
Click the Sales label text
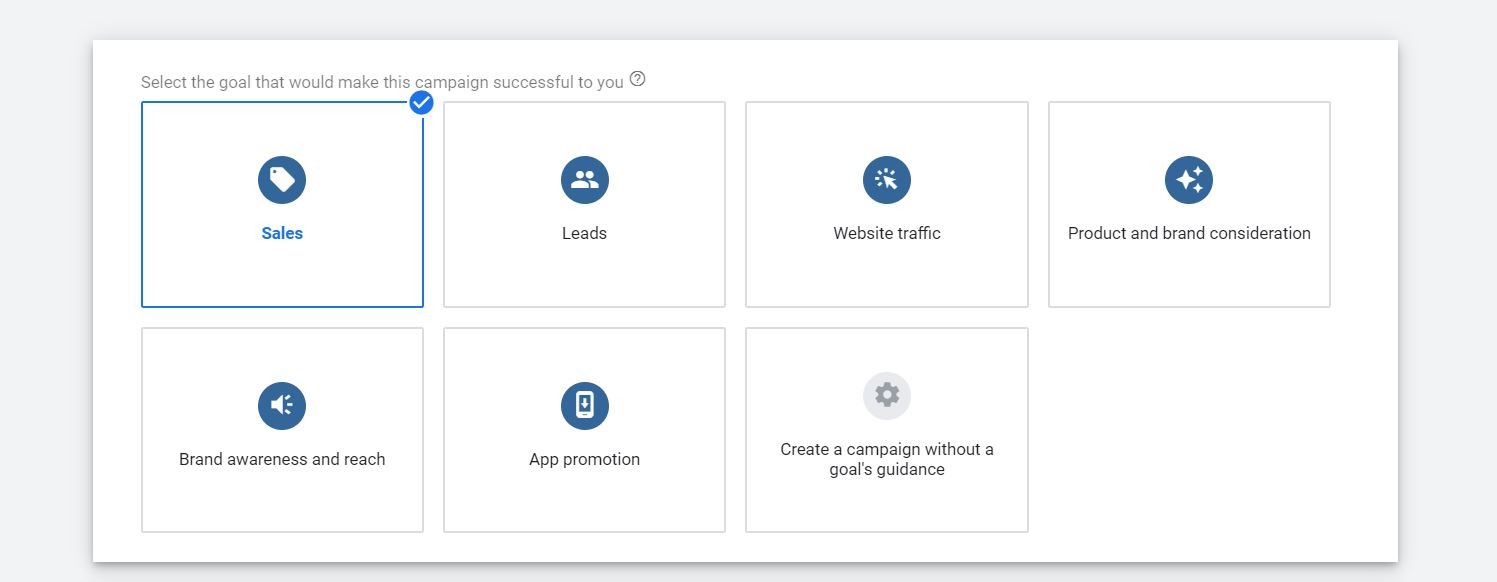point(282,233)
